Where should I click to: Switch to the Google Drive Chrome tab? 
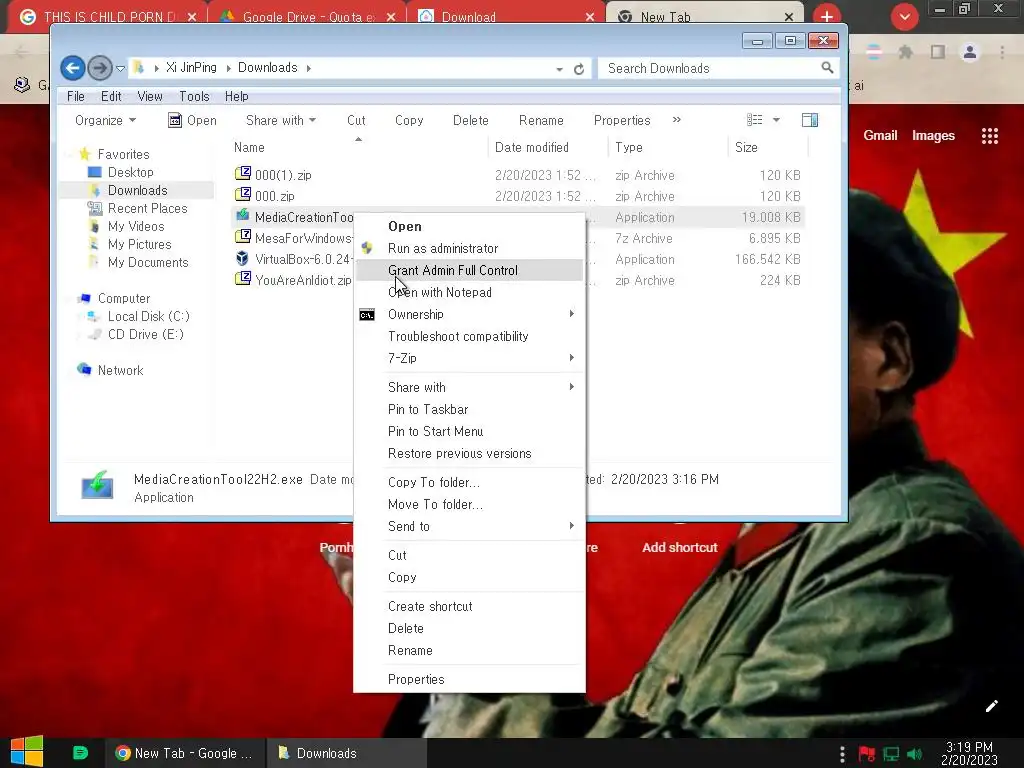point(307,17)
